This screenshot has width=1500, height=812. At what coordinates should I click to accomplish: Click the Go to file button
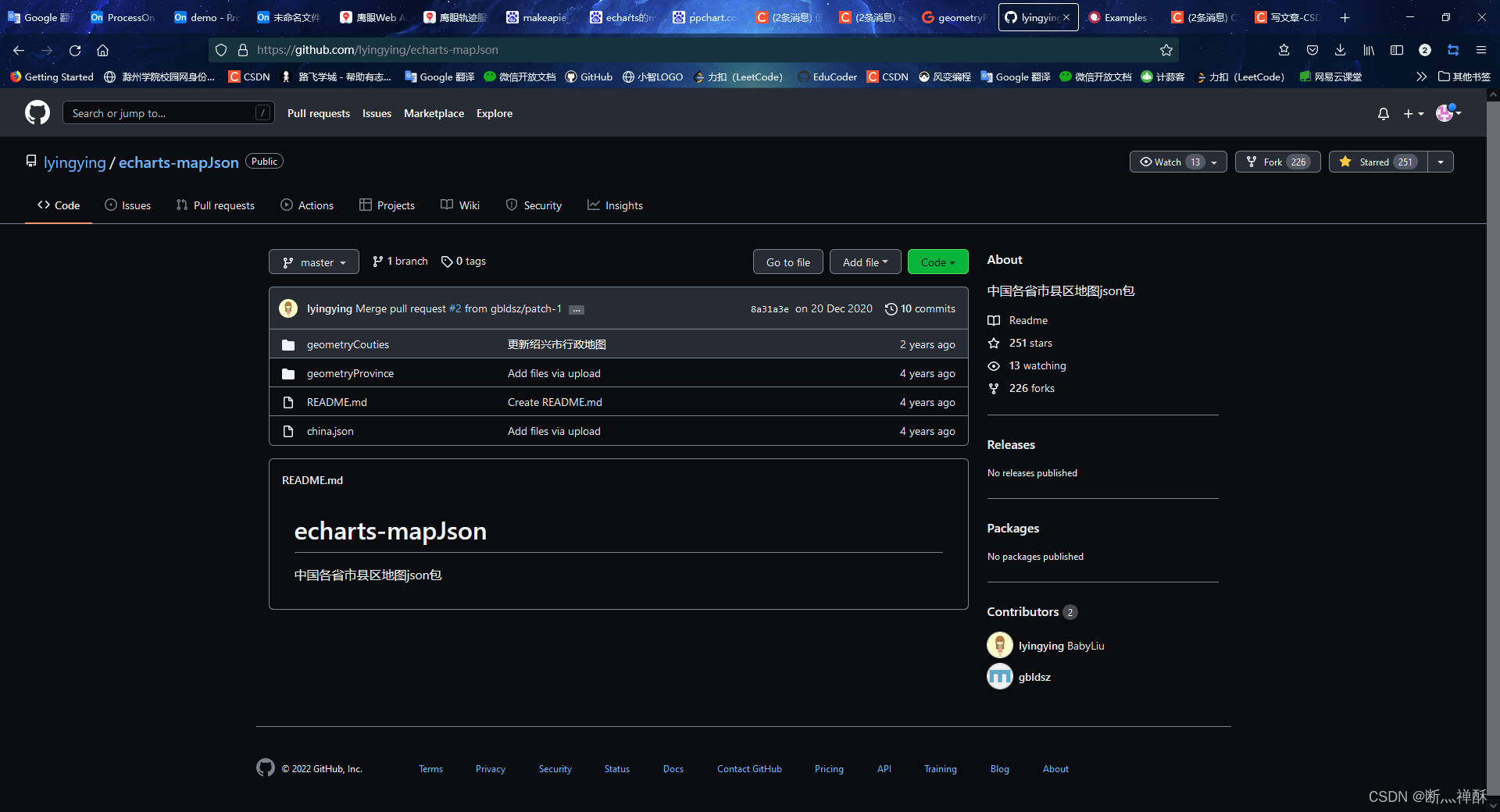[787, 262]
